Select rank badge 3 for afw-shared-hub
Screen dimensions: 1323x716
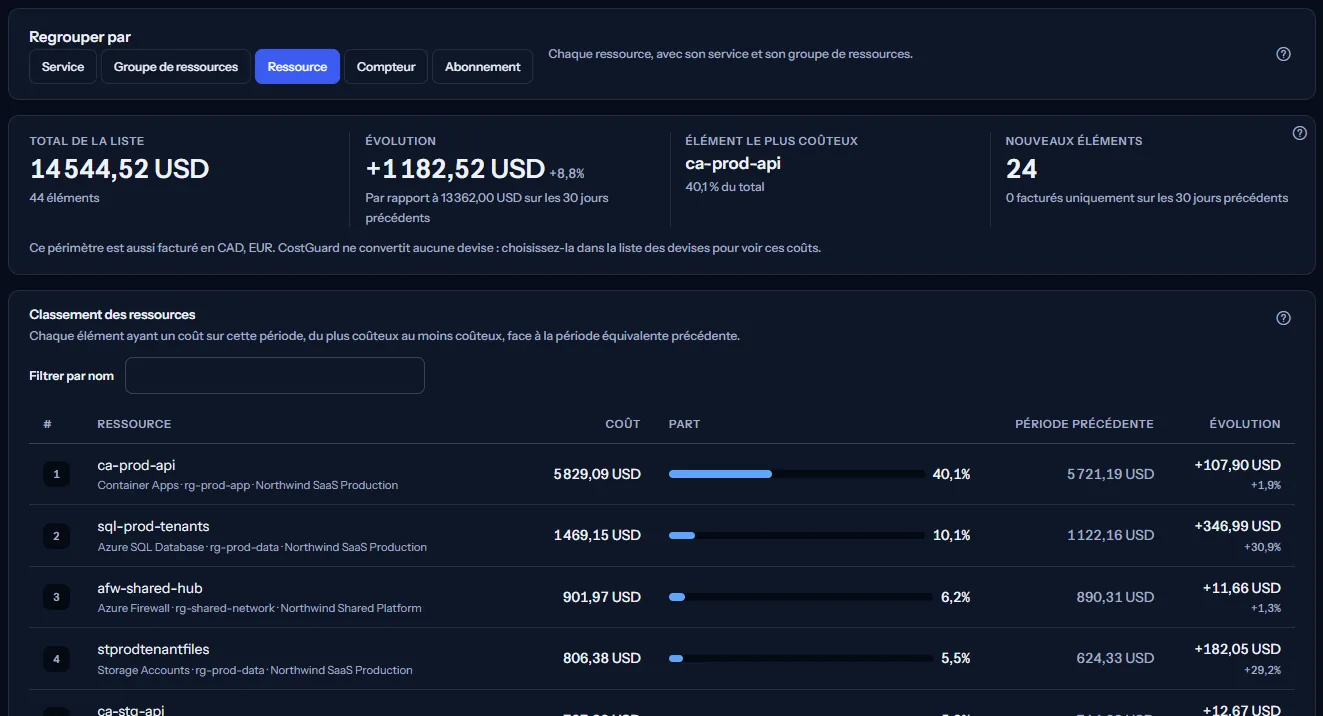56,598
